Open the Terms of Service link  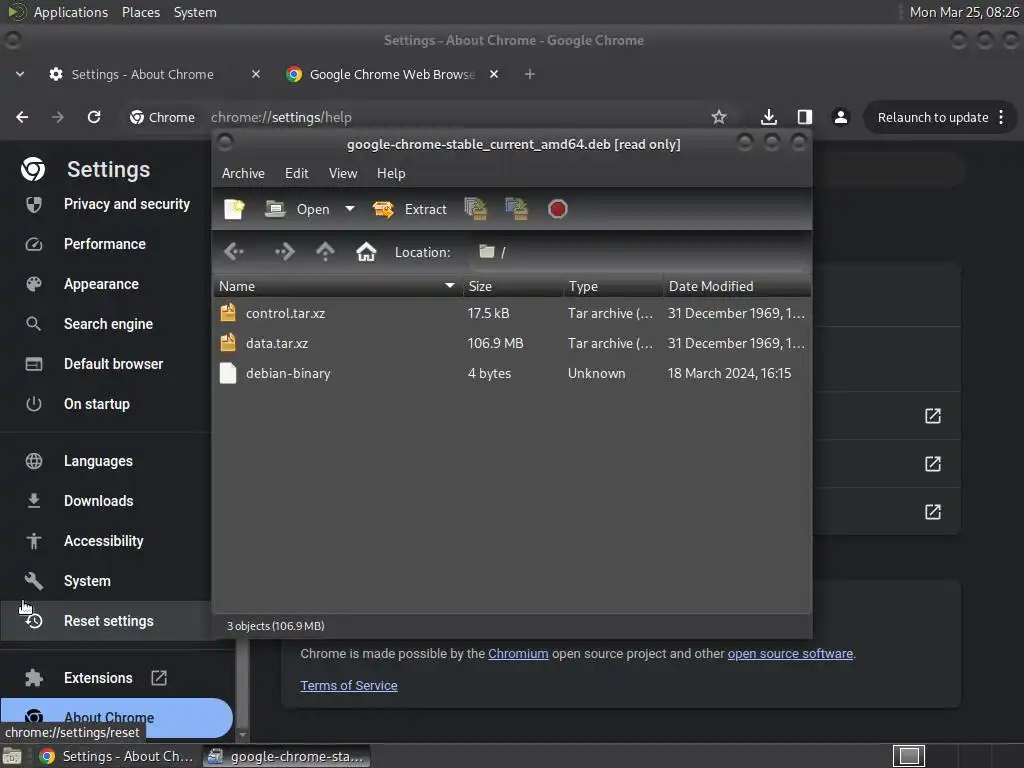(x=349, y=686)
